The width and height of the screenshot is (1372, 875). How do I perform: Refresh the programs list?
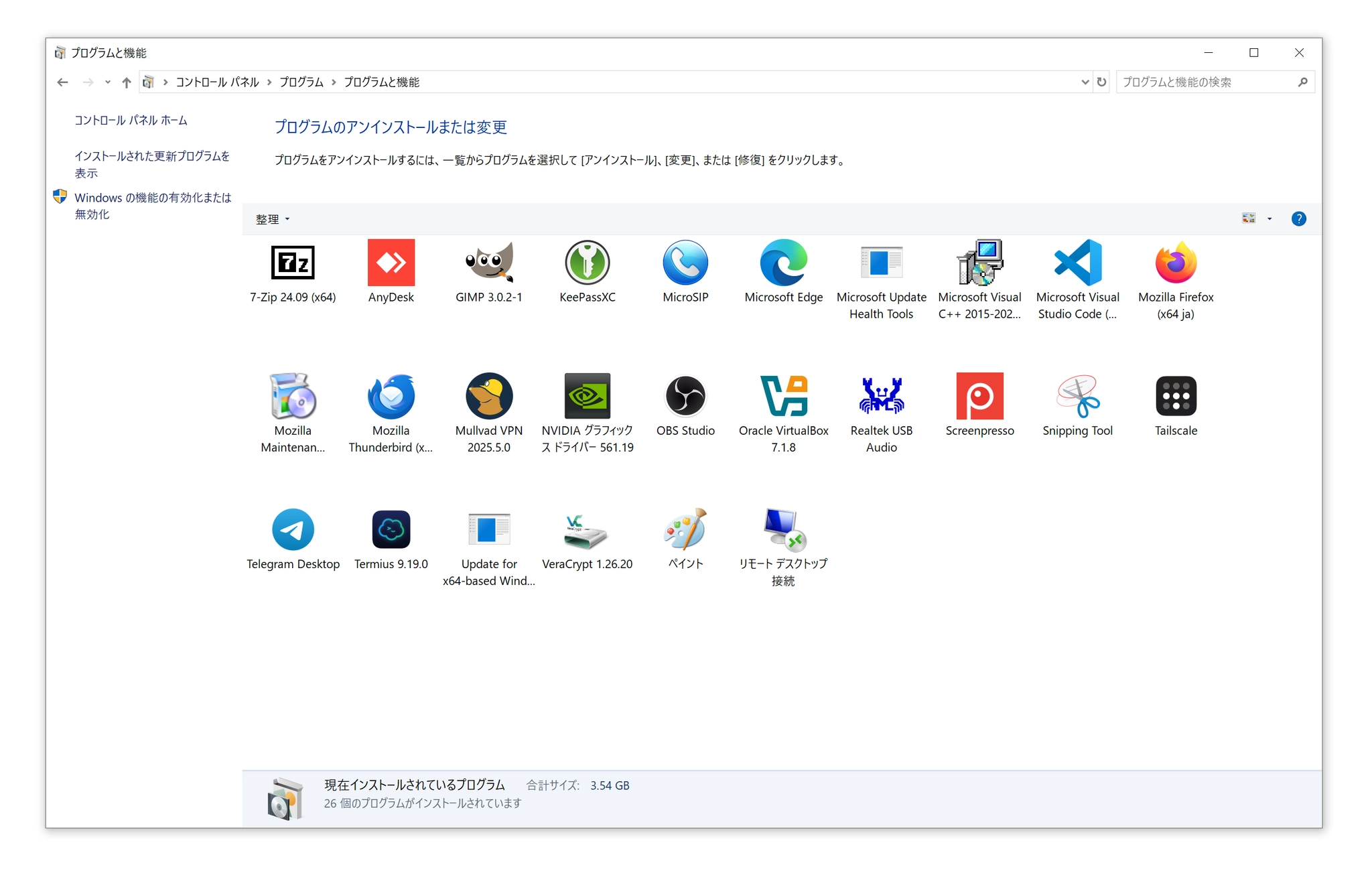(x=1101, y=82)
